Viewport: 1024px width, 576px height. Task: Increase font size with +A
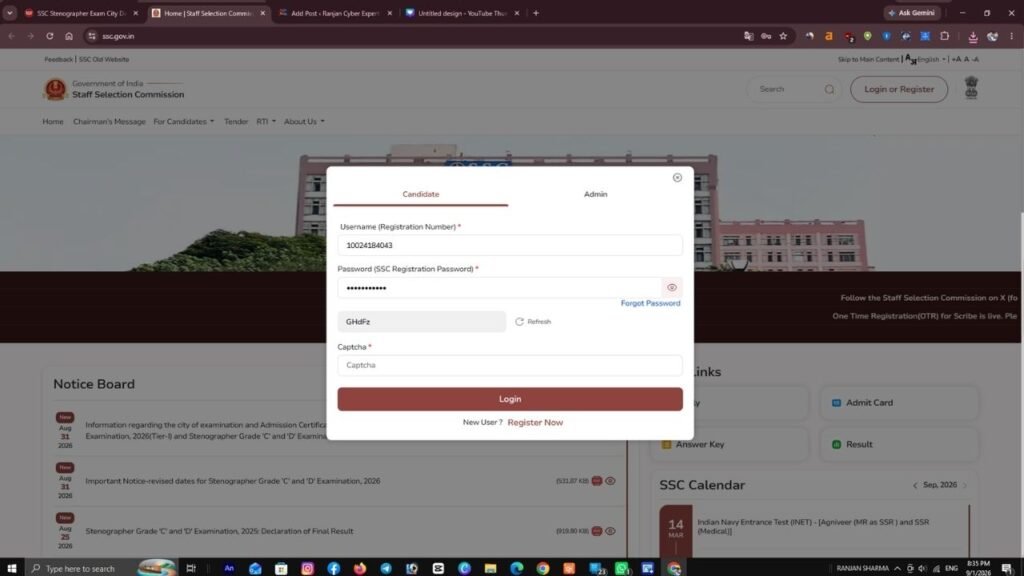[x=956, y=59]
